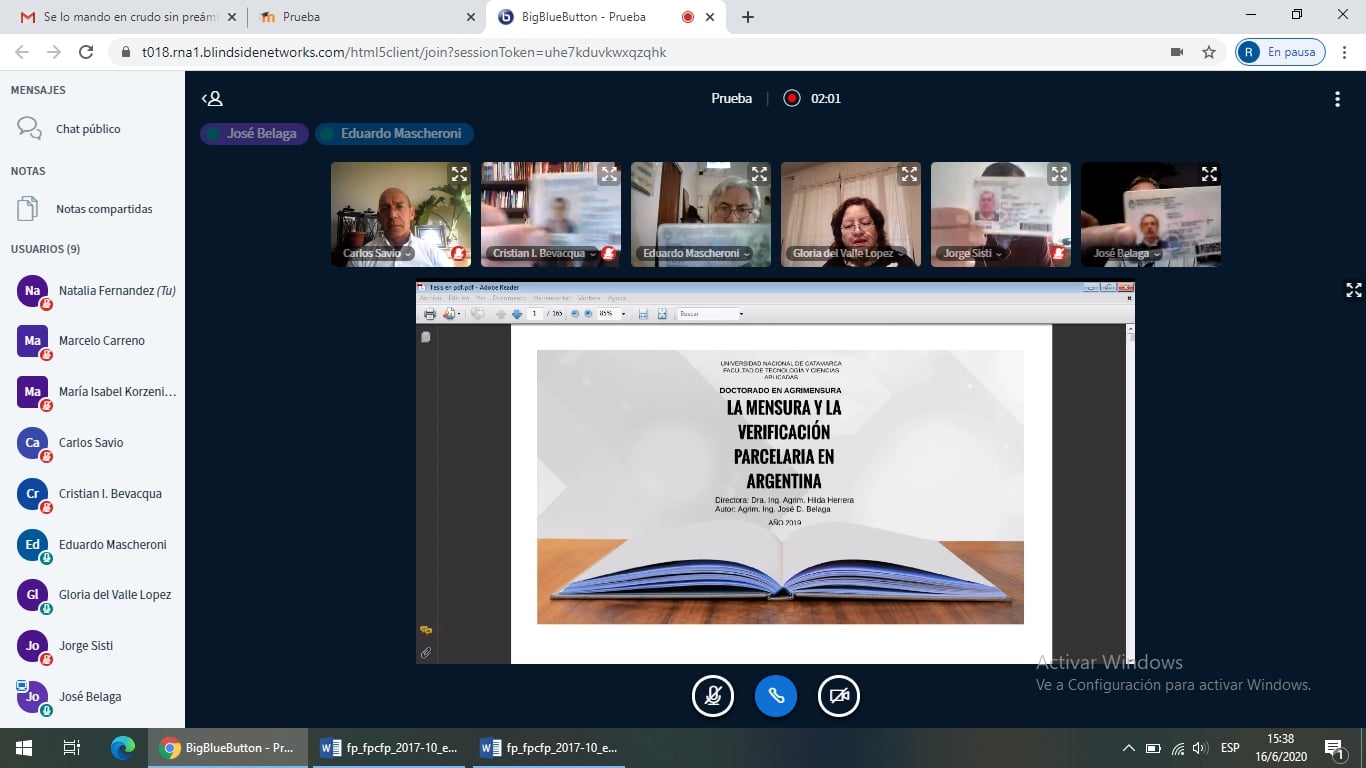Toggle the share webcam button
1366x768 pixels.
pyautogui.click(x=839, y=696)
